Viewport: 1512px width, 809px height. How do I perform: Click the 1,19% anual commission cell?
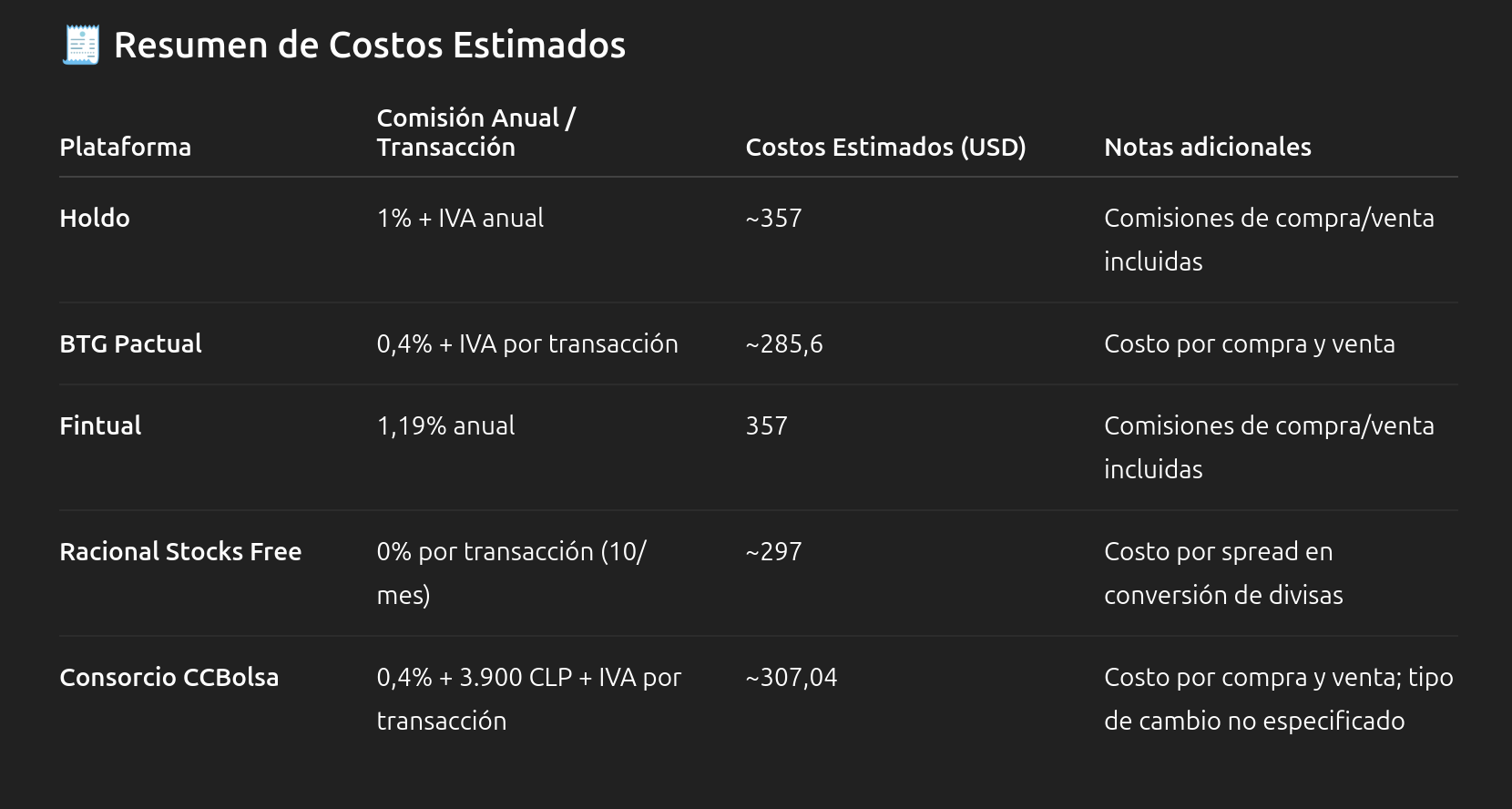coord(445,425)
